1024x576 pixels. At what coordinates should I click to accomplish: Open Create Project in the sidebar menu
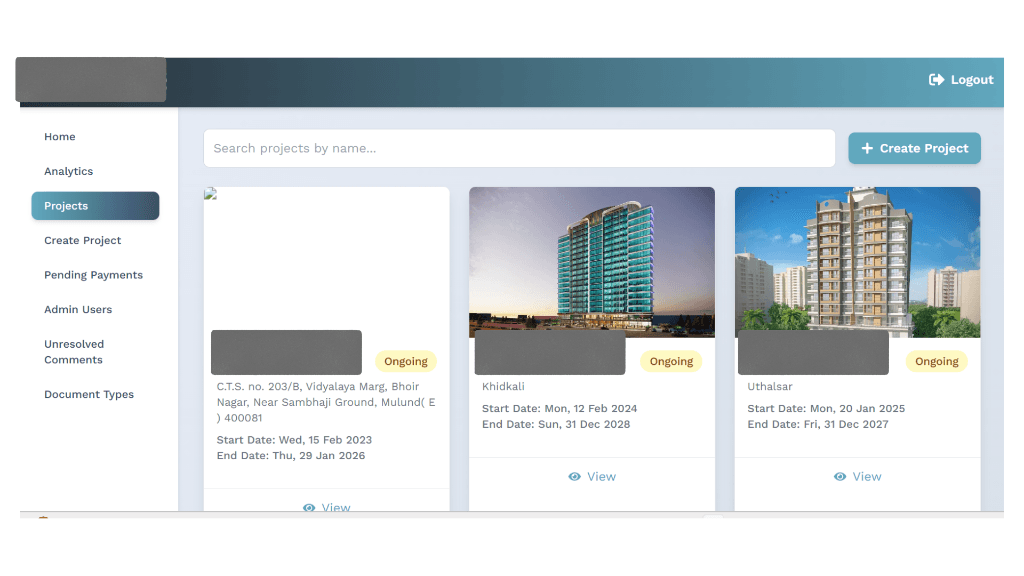pyautogui.click(x=83, y=241)
